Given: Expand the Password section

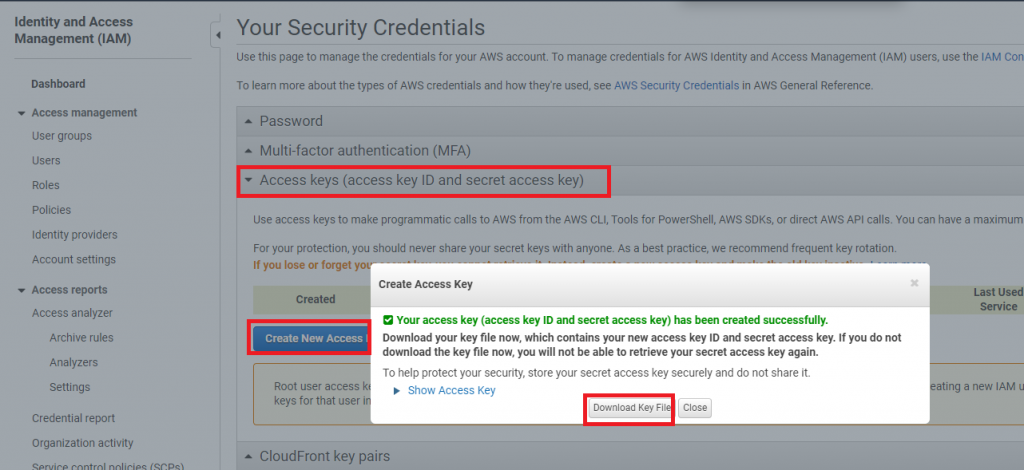Looking at the screenshot, I should coord(291,121).
